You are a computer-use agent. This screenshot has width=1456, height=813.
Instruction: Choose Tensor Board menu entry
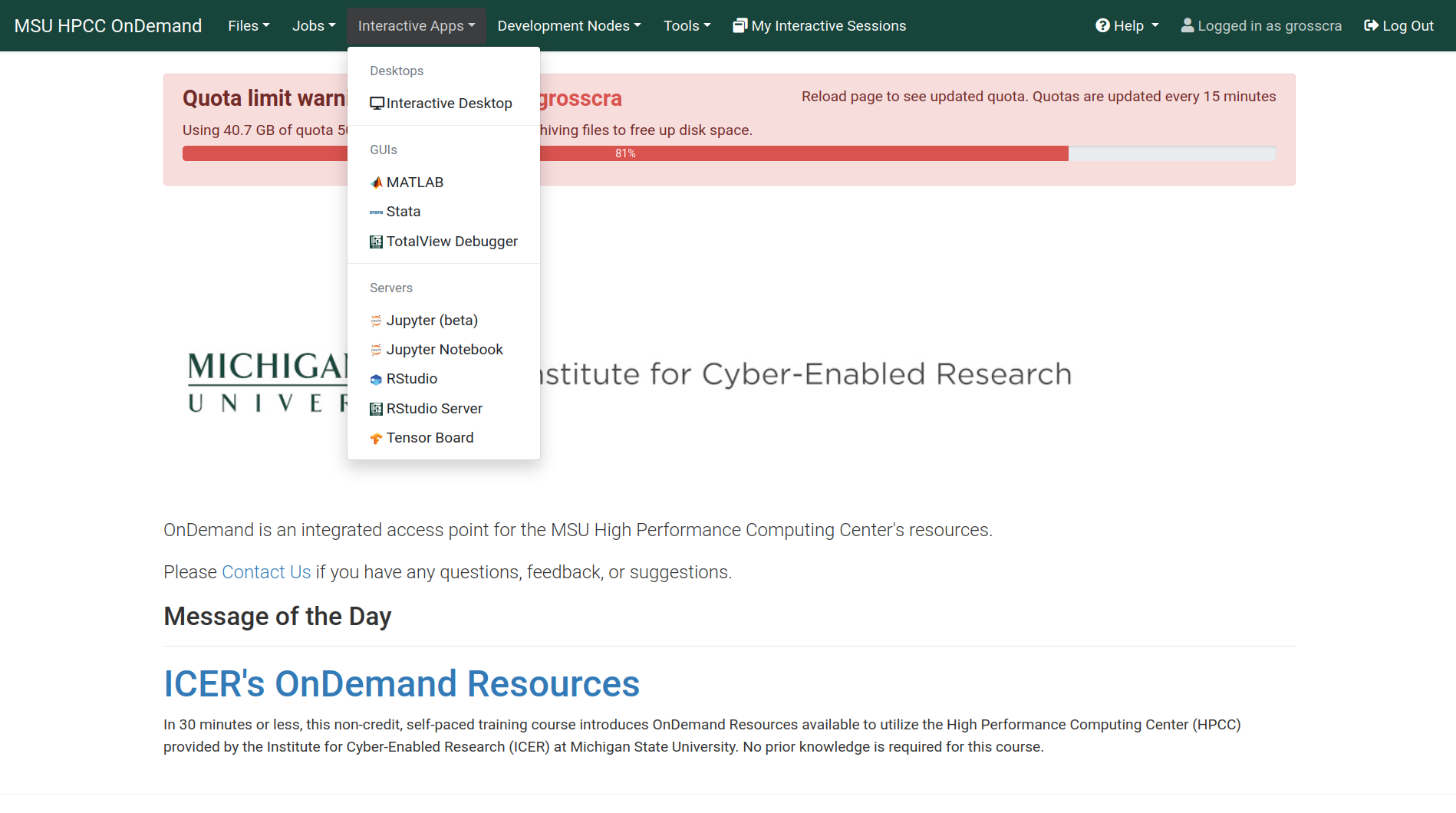pos(443,438)
